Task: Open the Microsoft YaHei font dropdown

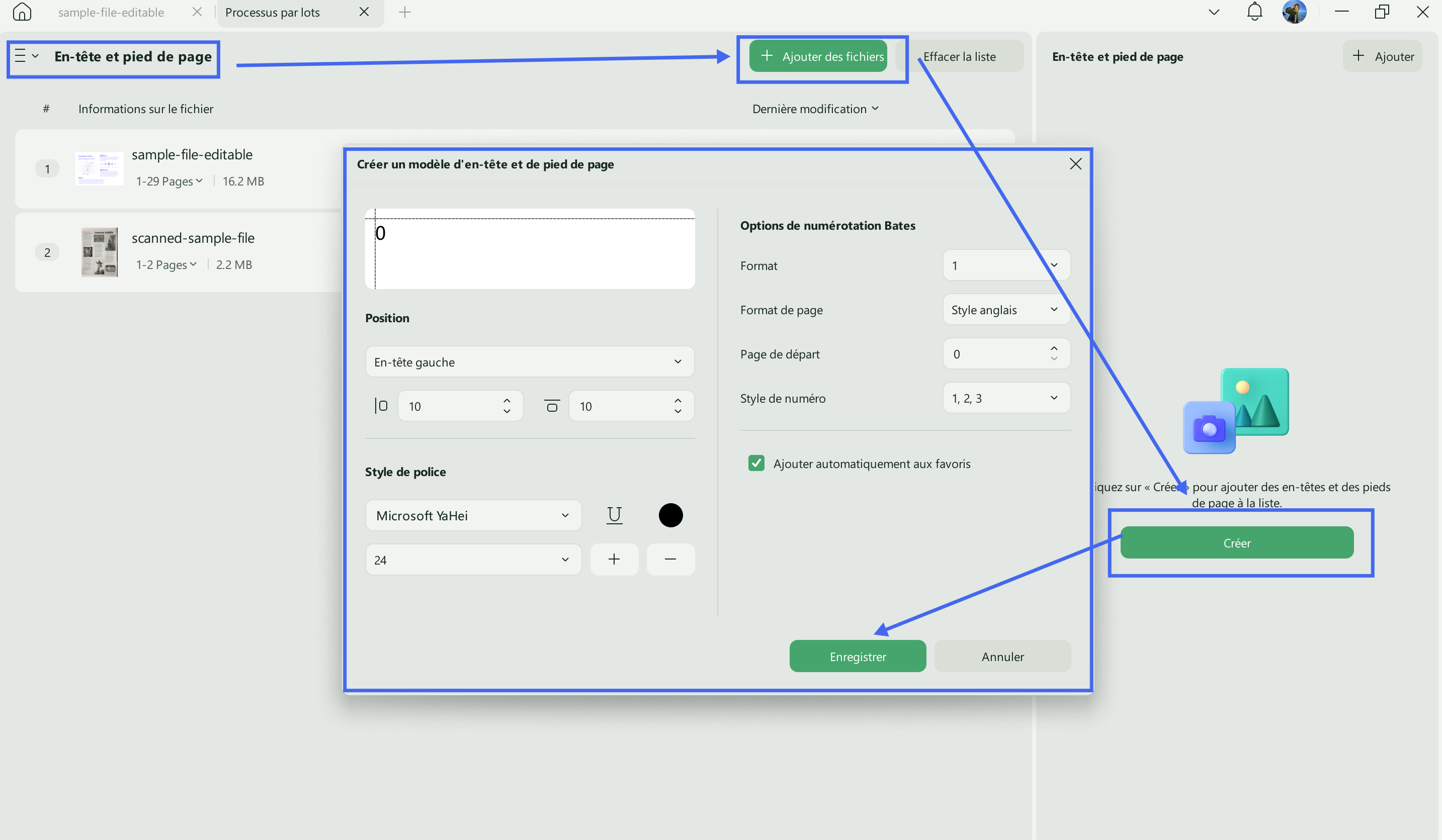Action: 473,515
